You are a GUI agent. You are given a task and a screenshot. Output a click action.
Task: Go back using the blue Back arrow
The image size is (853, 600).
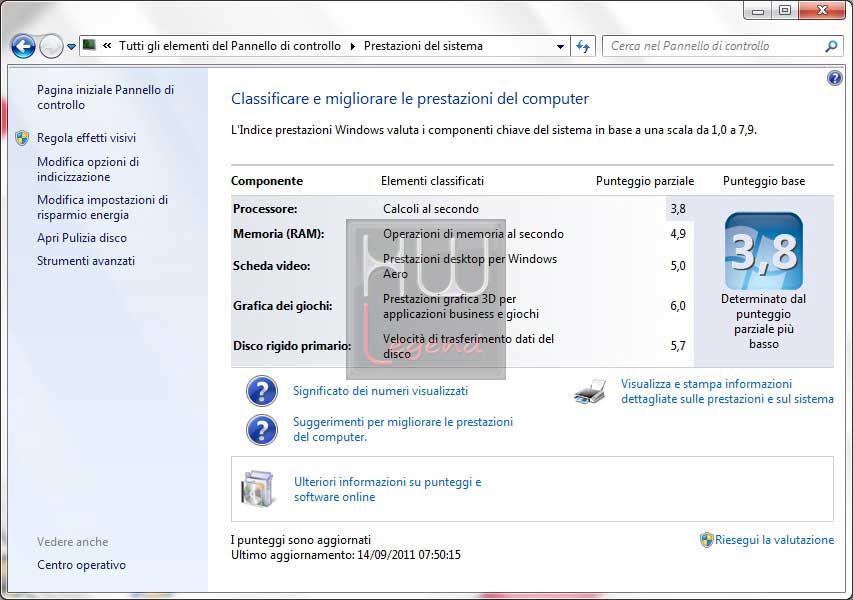23,47
